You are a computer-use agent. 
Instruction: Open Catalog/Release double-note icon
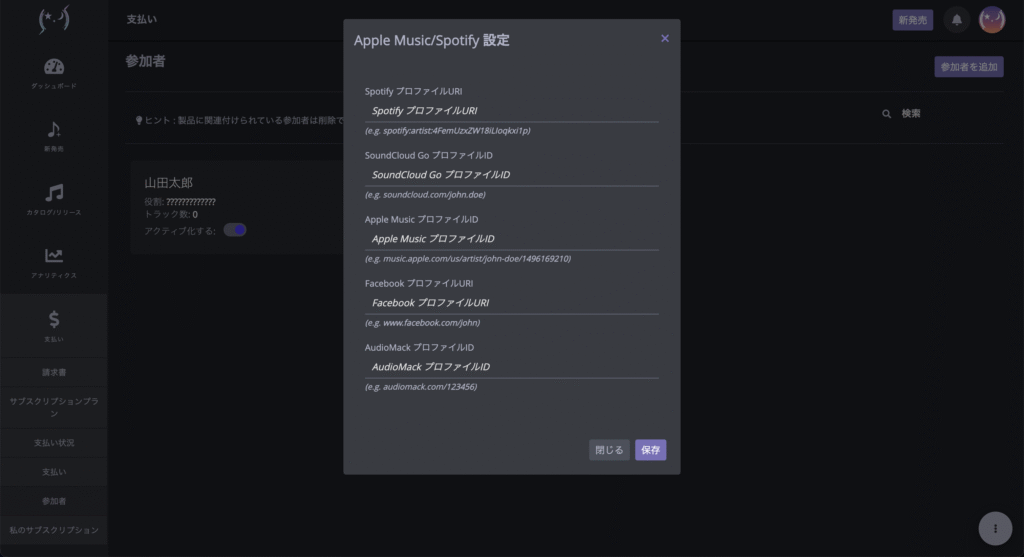pyautogui.click(x=54, y=193)
